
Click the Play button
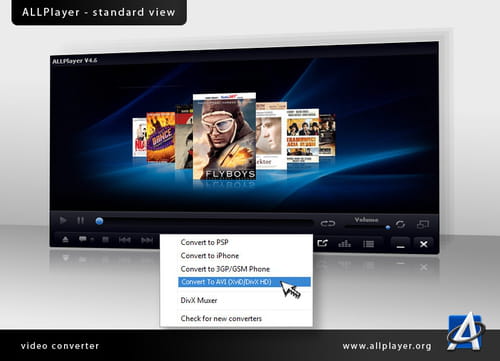coord(63,220)
